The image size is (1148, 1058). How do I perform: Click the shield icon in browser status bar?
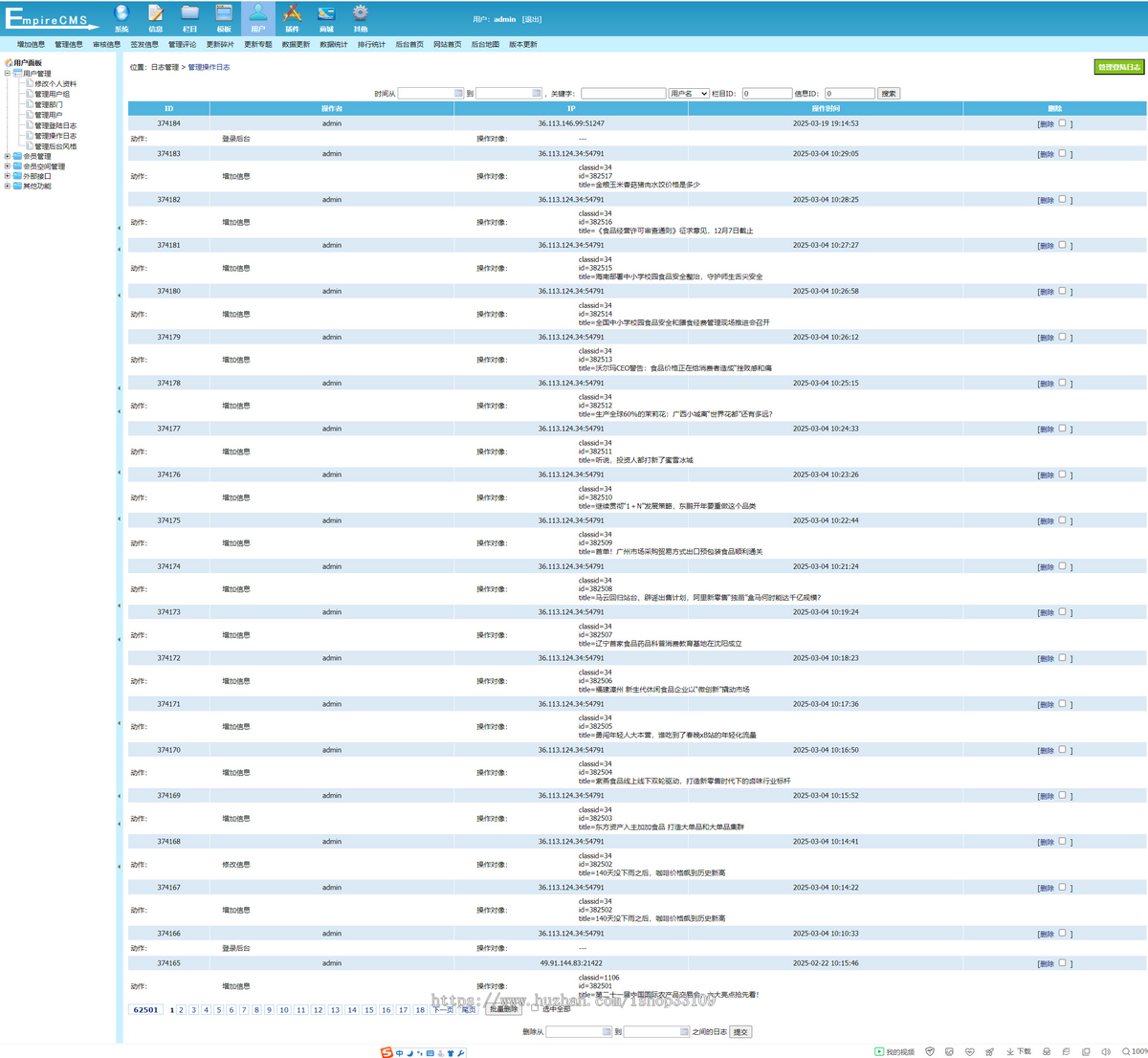(x=930, y=1052)
